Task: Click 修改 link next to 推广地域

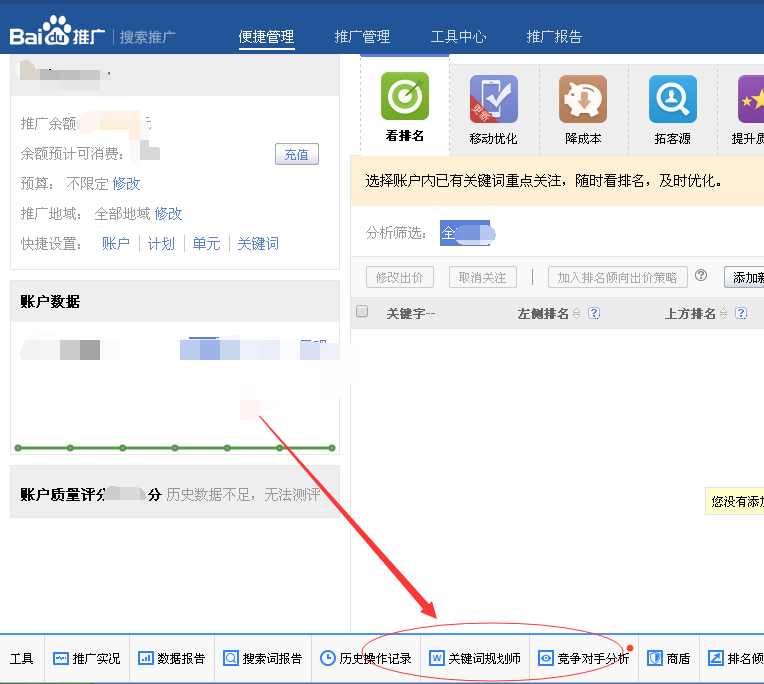Action: pos(168,214)
